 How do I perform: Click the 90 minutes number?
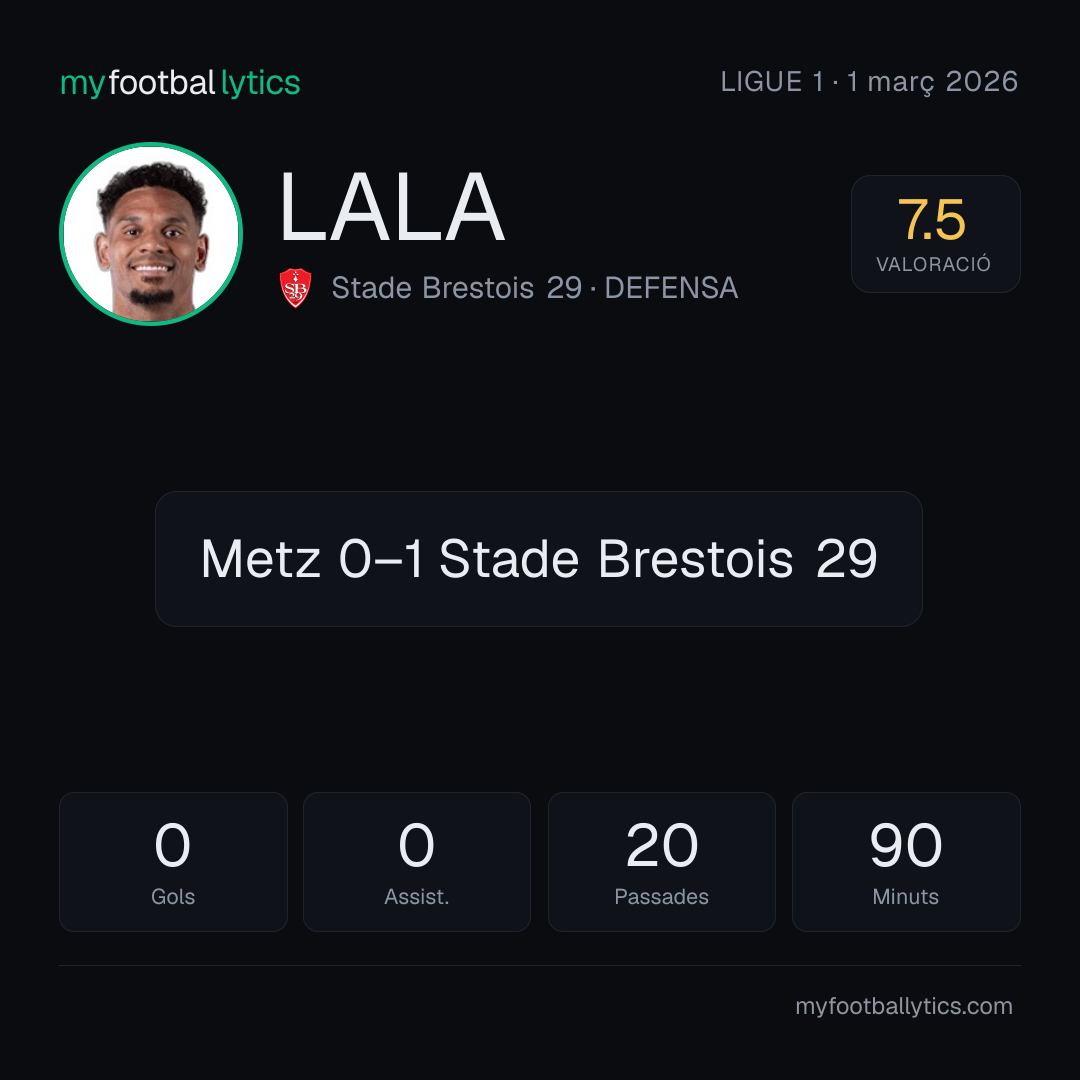tap(906, 845)
